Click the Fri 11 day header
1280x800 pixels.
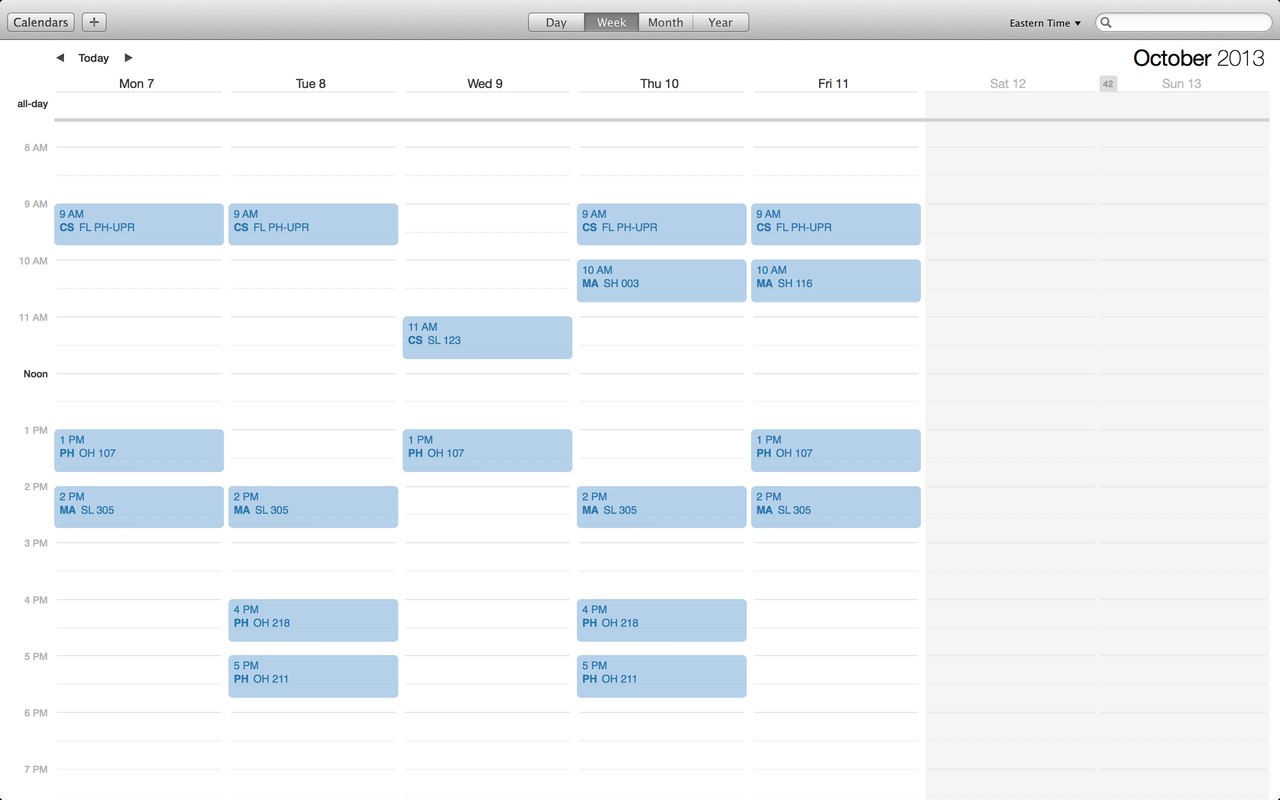coord(833,84)
